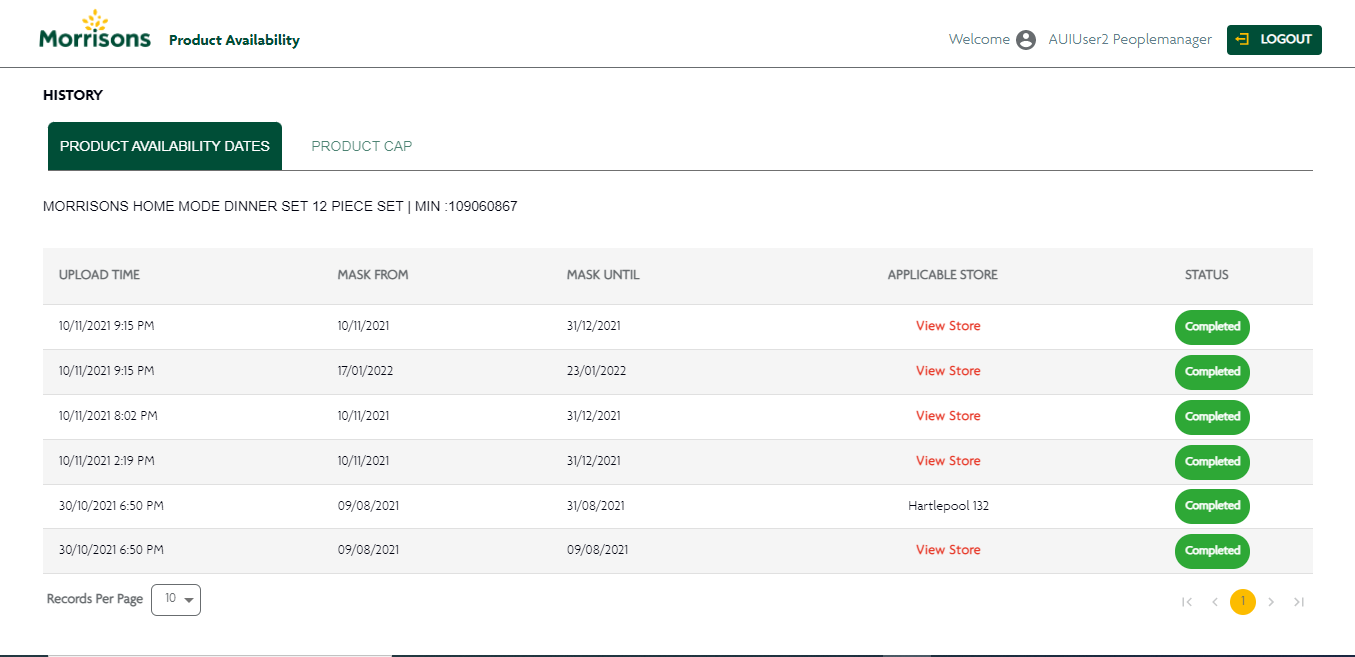Click Completed status for 2:19 PM row

(x=1212, y=462)
